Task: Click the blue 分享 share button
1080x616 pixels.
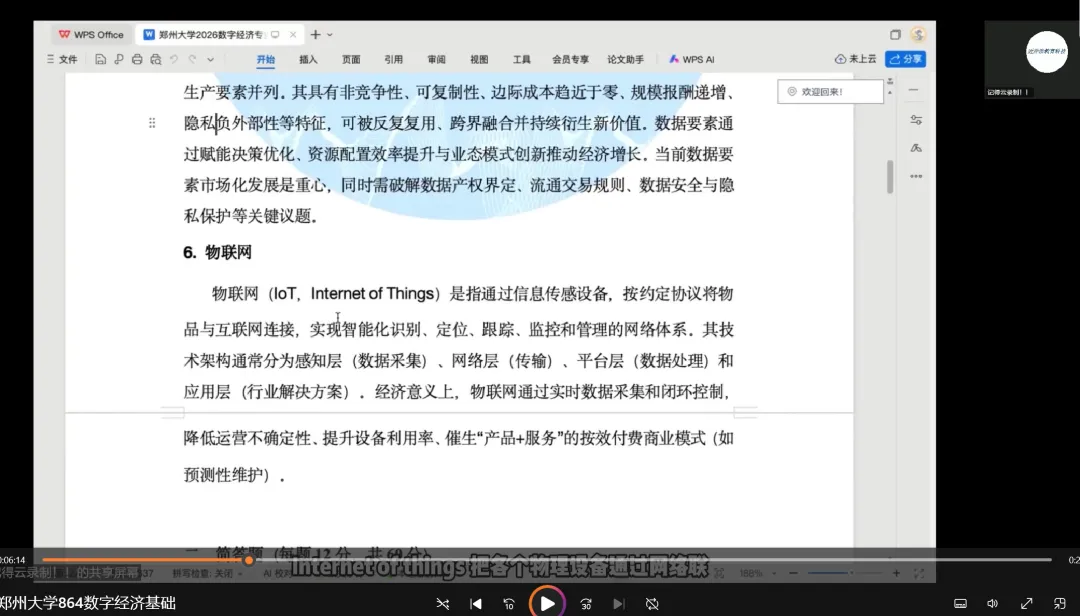Action: click(x=906, y=59)
